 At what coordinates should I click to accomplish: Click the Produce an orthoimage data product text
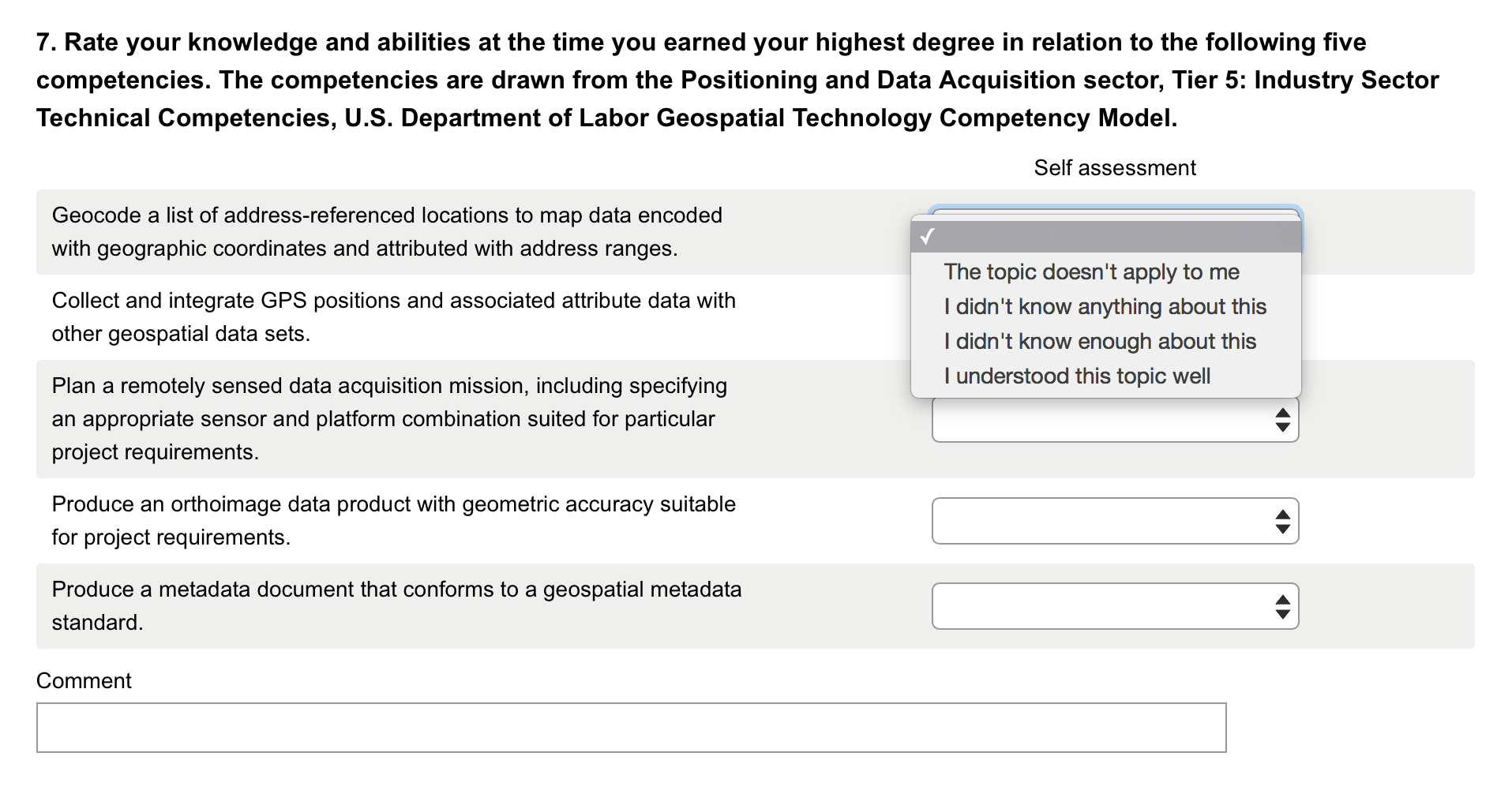pos(394,521)
